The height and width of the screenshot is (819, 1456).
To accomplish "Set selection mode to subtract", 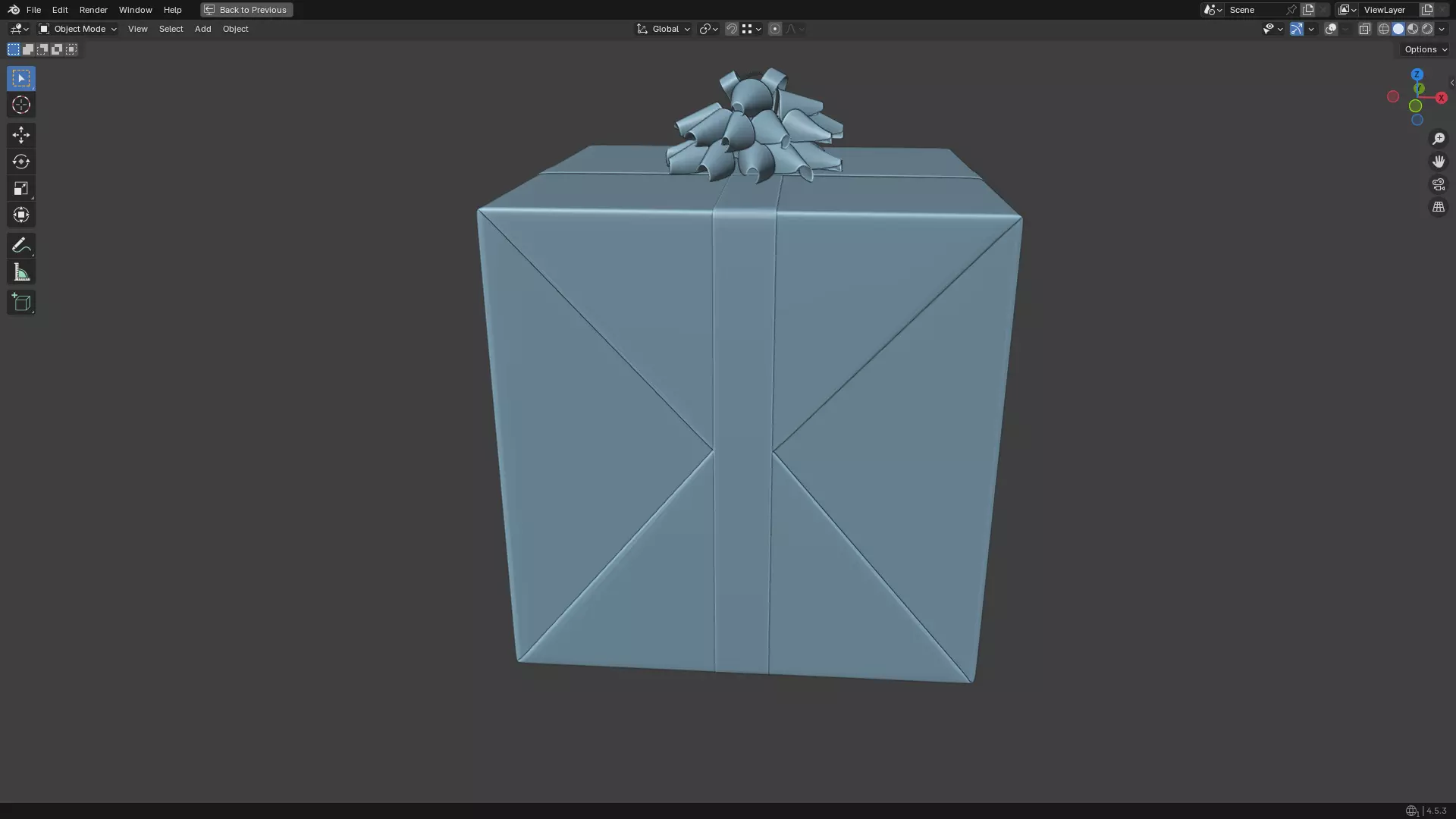I will (x=42, y=49).
